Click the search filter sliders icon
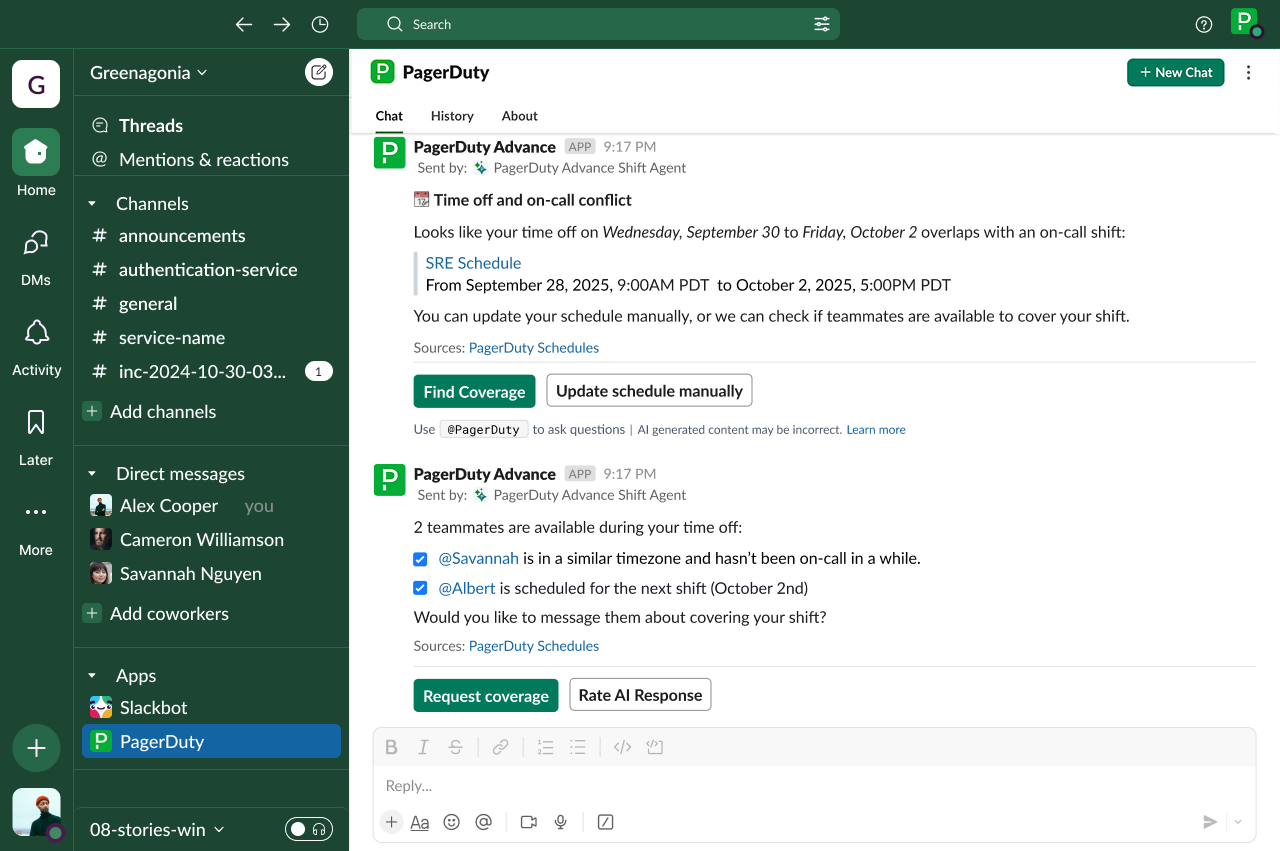Viewport: 1280px width, 851px height. 822,24
